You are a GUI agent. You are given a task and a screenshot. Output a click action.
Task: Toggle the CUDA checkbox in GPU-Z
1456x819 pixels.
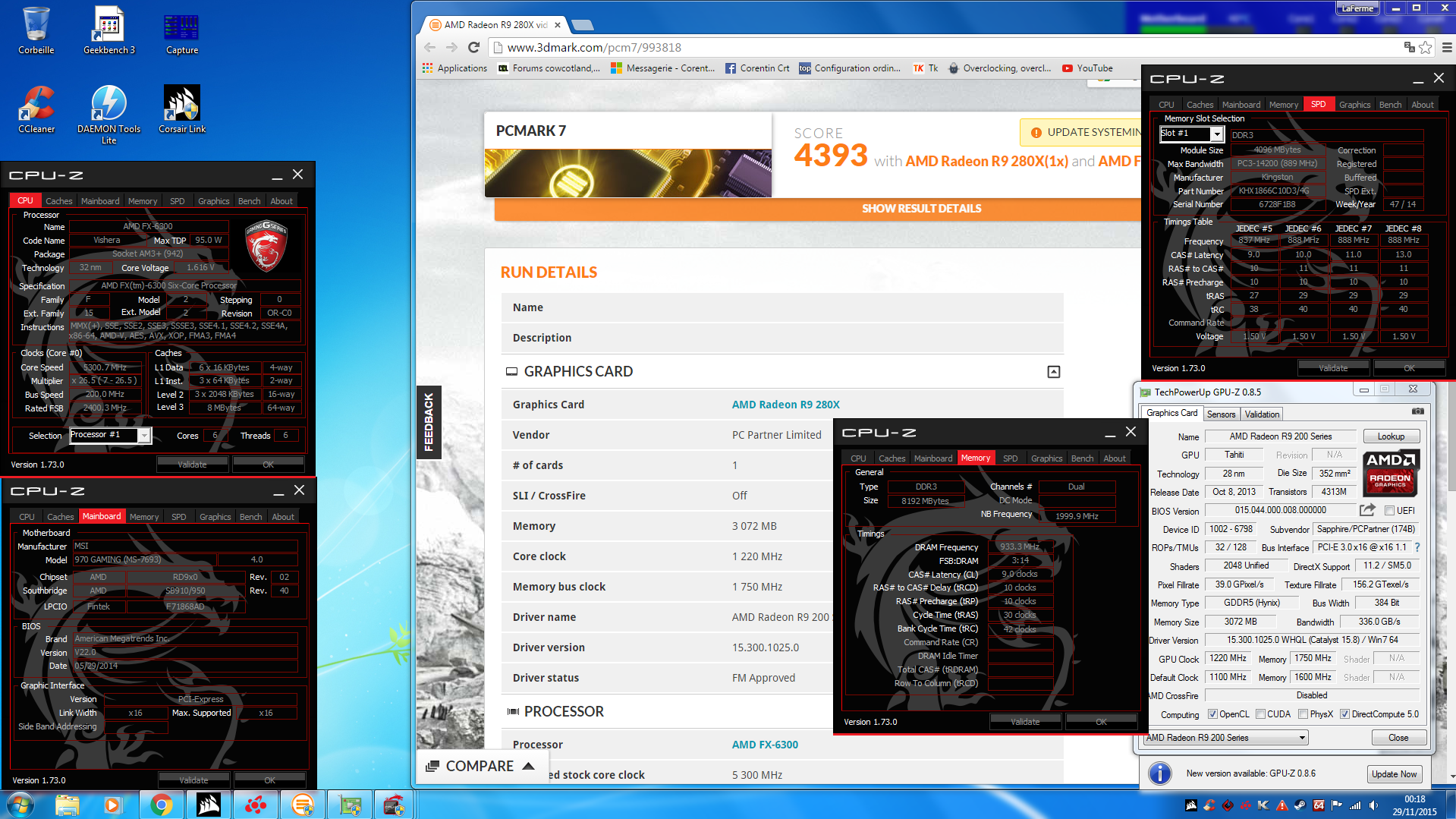[1260, 714]
